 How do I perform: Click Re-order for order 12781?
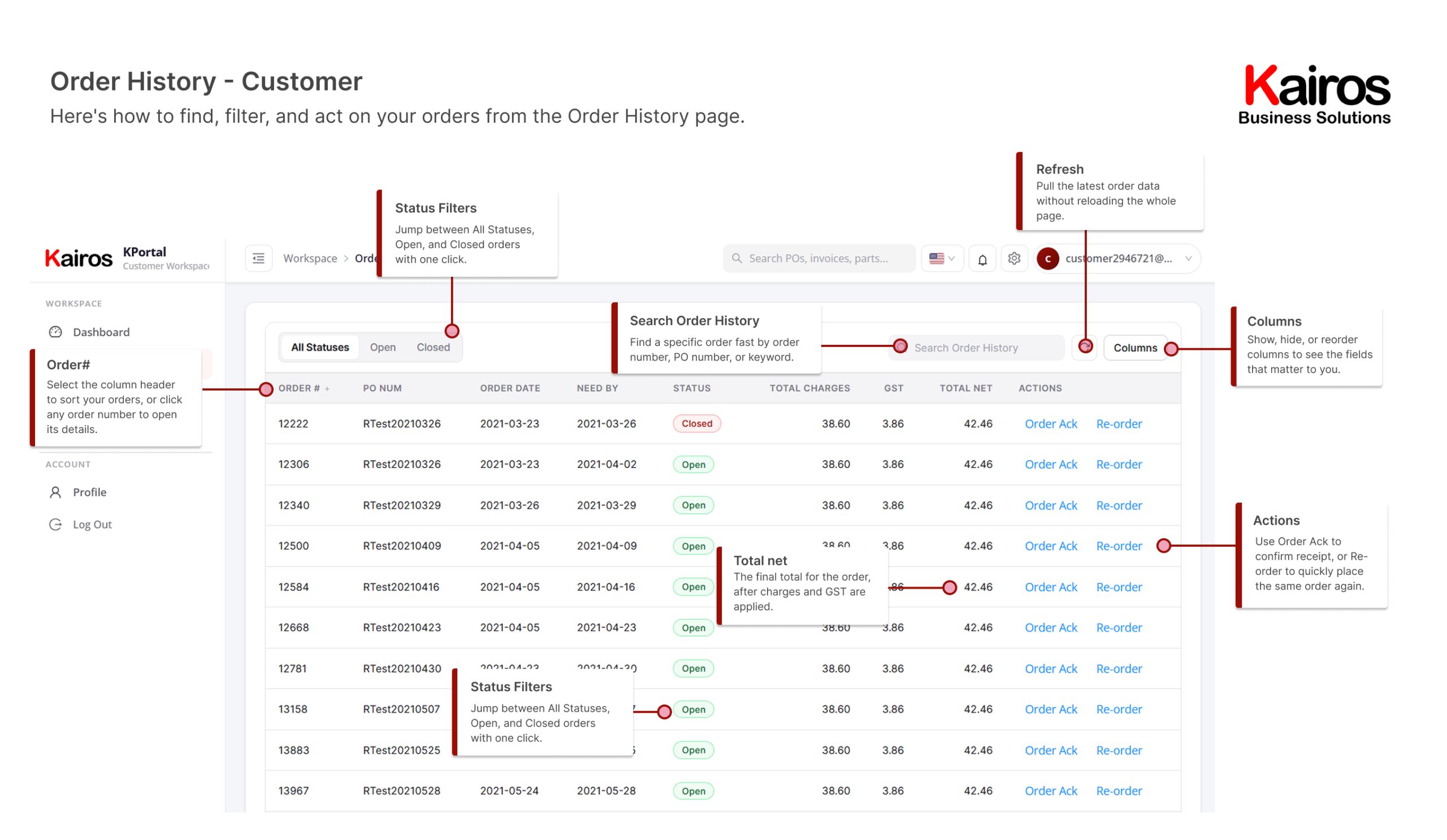1119,668
